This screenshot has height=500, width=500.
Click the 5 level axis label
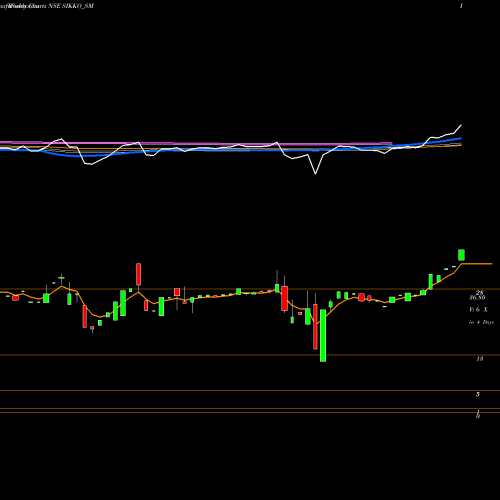pyautogui.click(x=478, y=395)
